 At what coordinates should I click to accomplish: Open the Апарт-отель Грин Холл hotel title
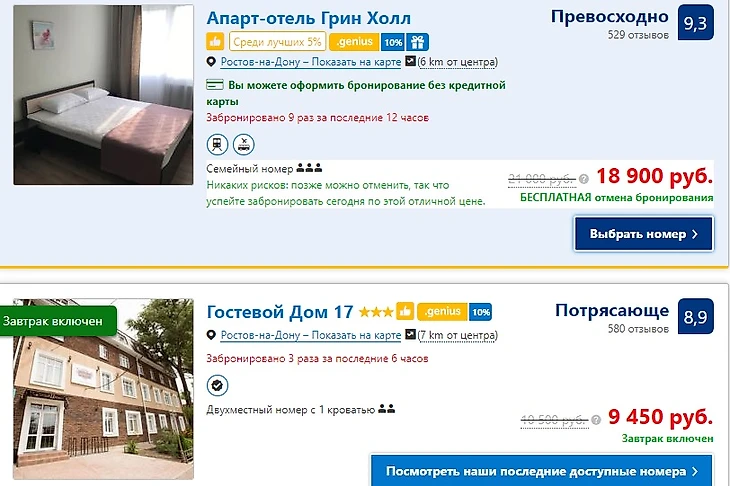(309, 18)
